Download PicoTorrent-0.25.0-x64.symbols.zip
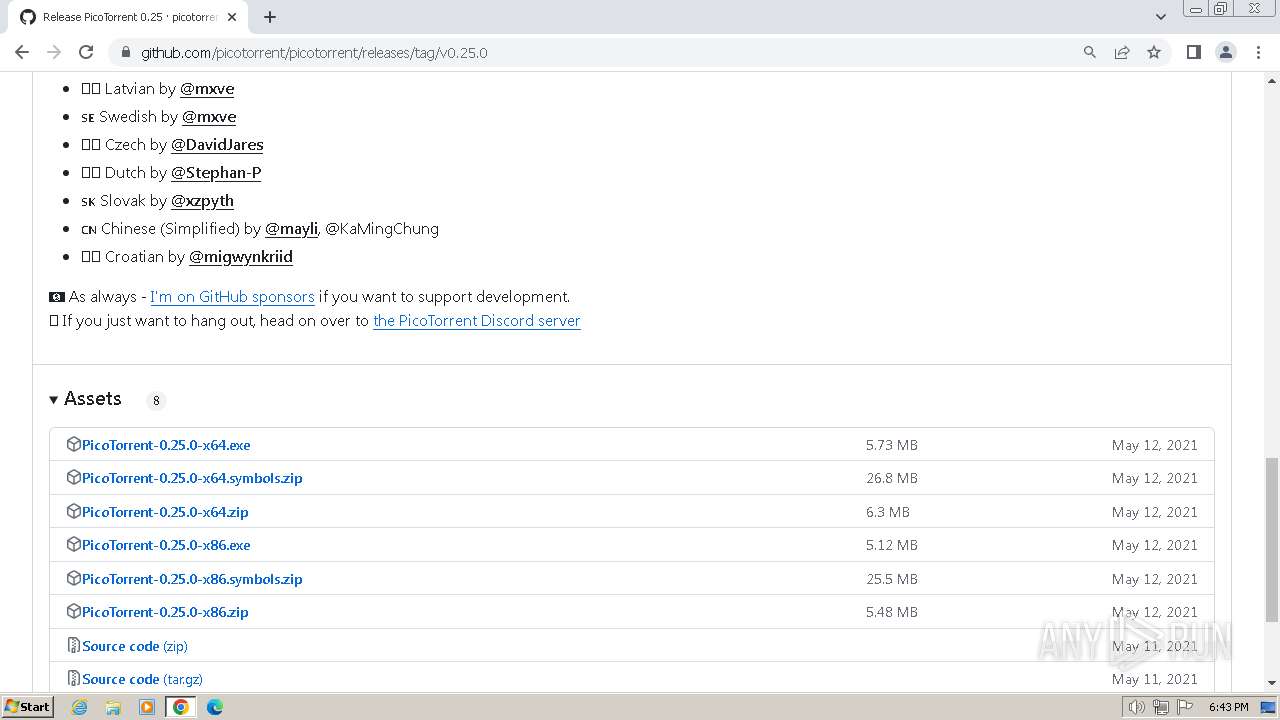 pyautogui.click(x=192, y=478)
